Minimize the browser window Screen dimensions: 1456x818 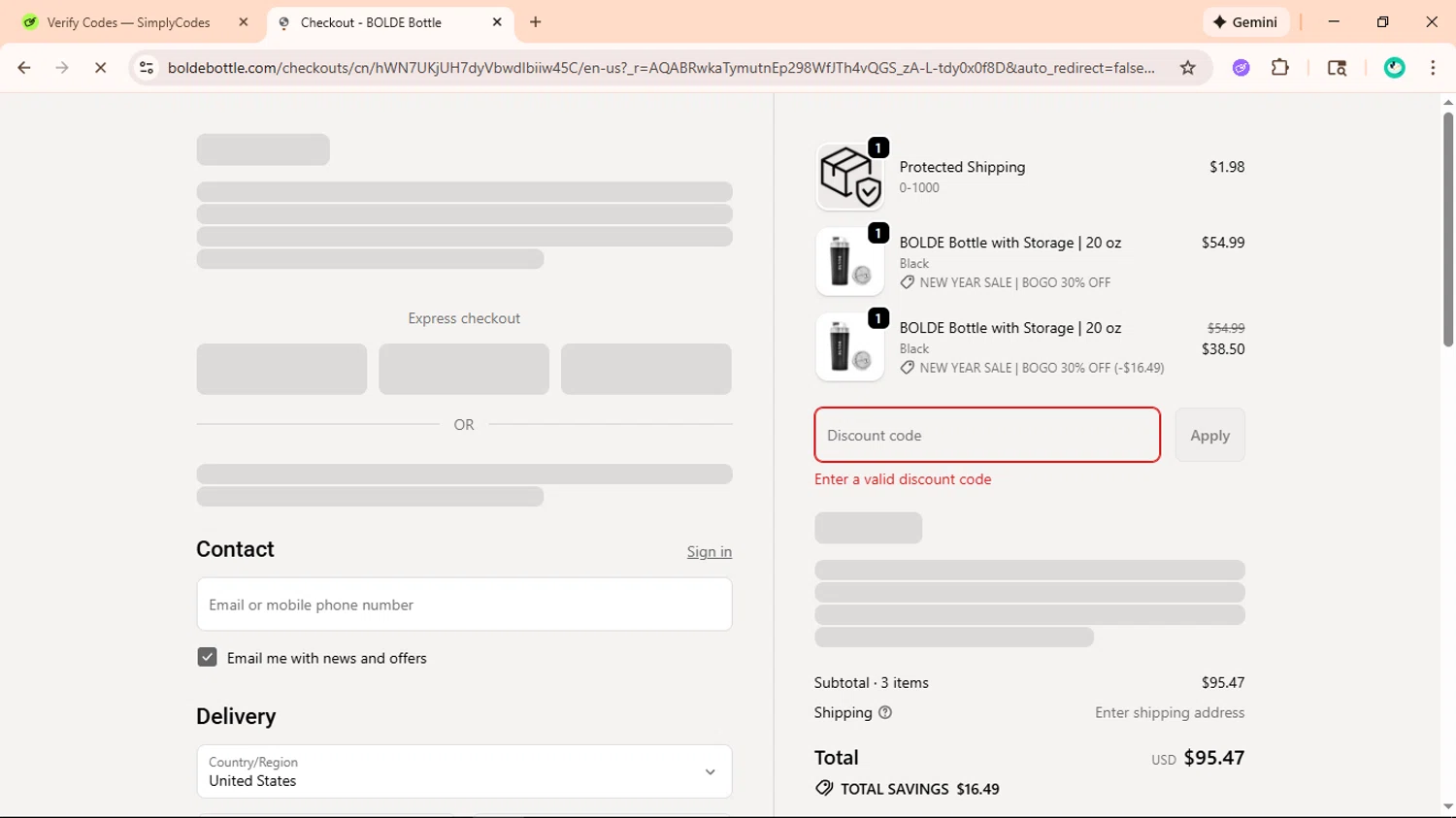(x=1334, y=22)
